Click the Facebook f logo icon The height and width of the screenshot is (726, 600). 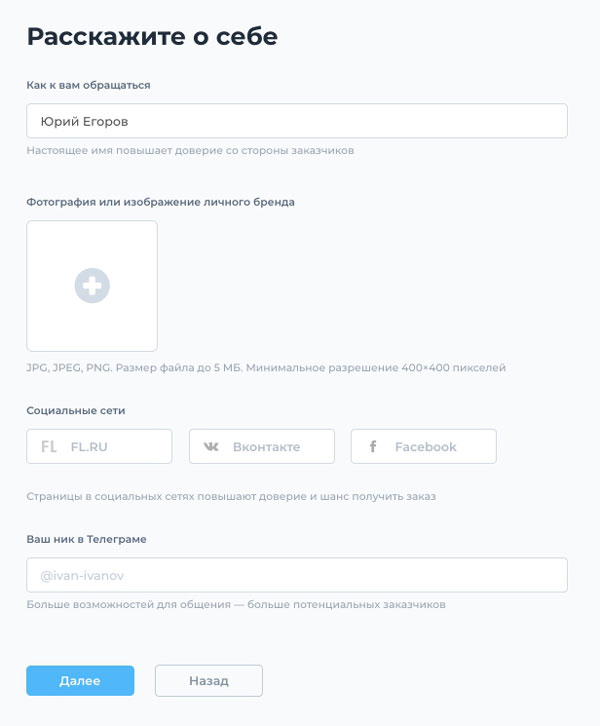tap(373, 446)
